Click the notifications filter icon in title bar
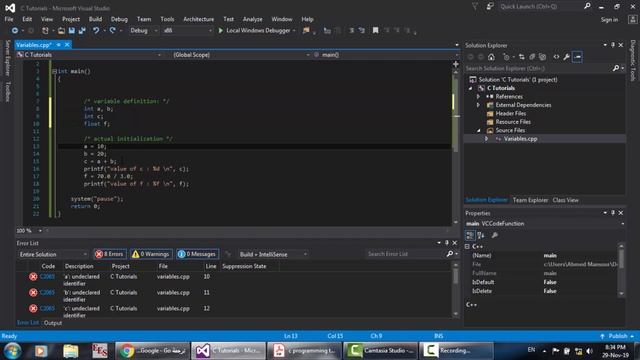 (475, 6)
